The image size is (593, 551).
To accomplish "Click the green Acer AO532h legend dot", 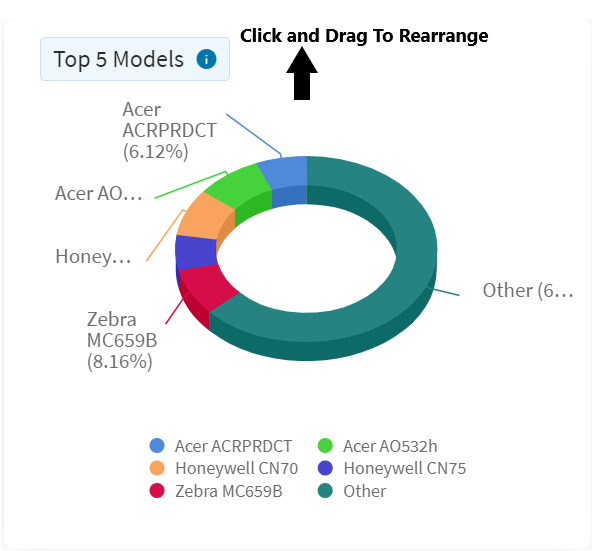I will click(x=325, y=445).
